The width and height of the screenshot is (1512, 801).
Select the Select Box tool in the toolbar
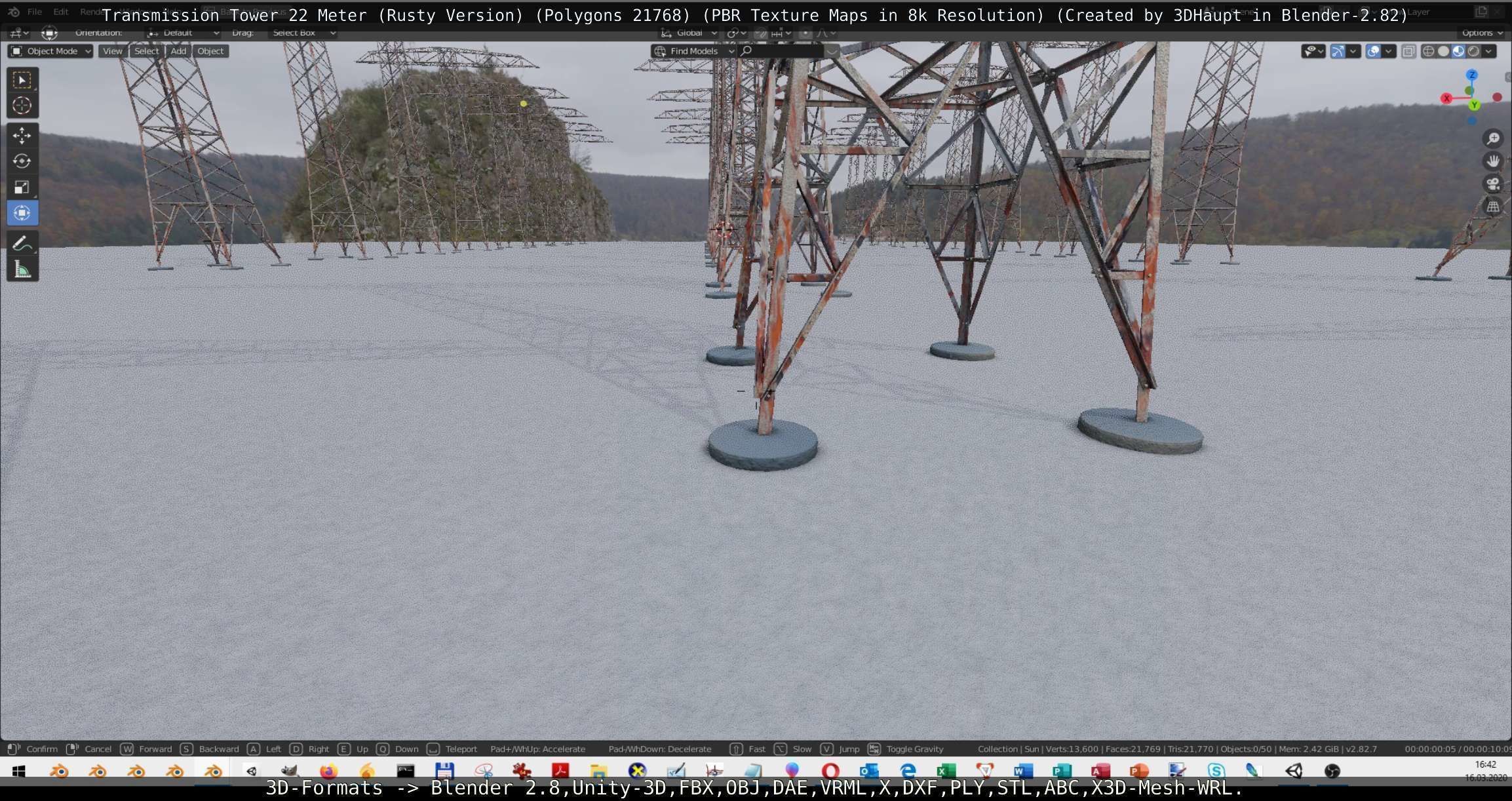point(22,80)
